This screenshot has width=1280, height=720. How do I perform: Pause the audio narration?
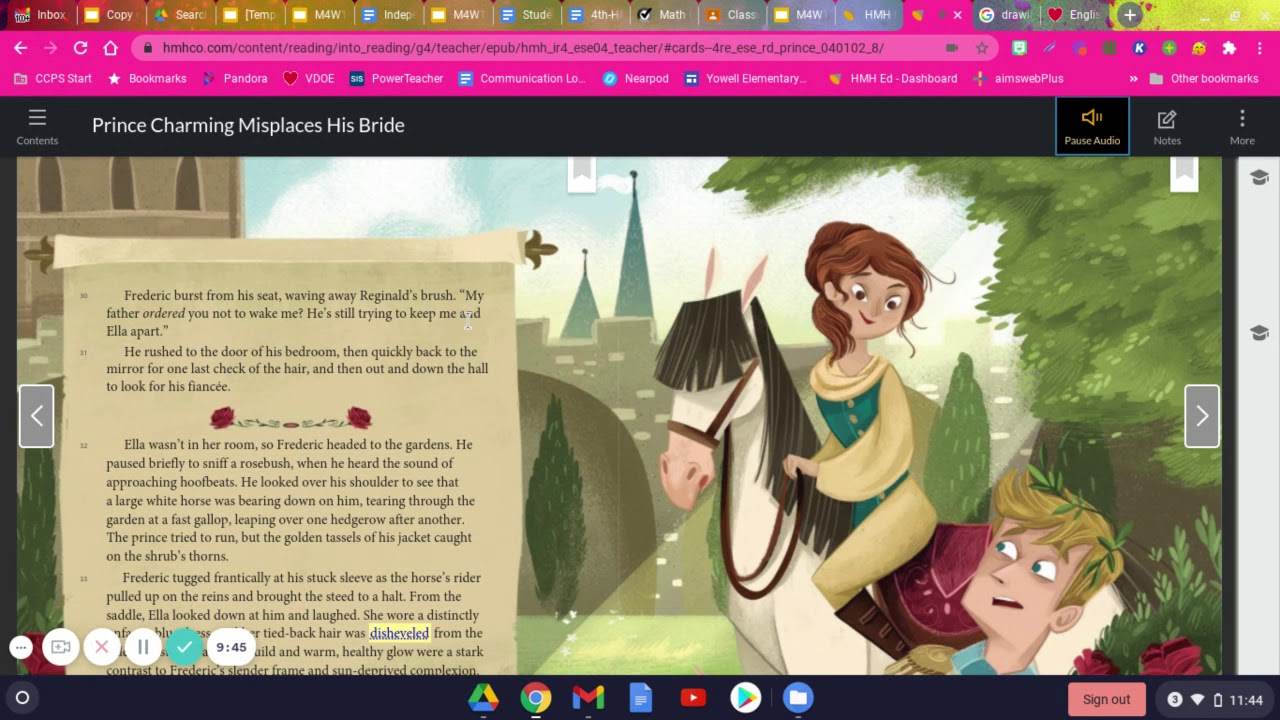[x=1092, y=126]
